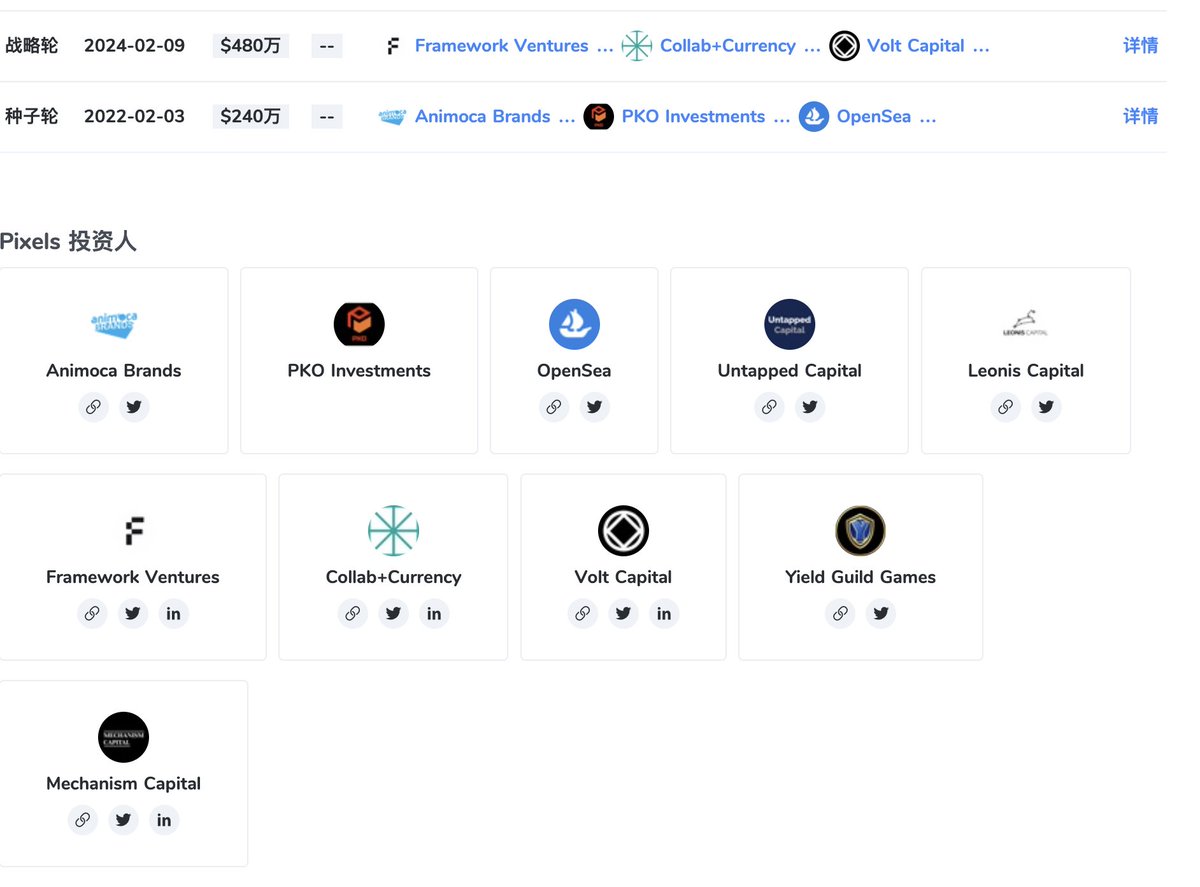Click the Mechanism Capital card logo

pos(123,737)
